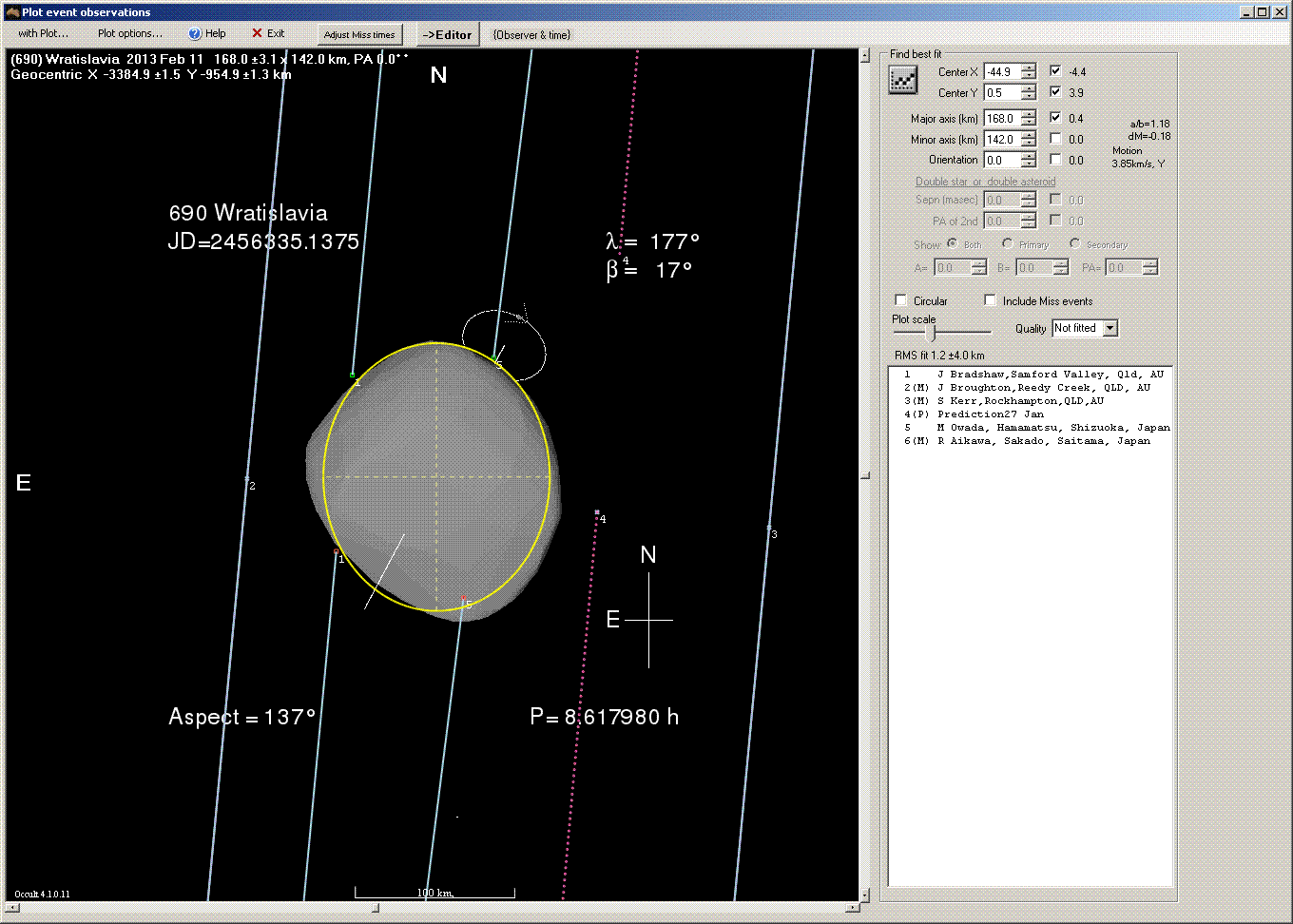This screenshot has height=924, width=1293.
Task: Click the Minor axis (km) field
Action: click(x=1002, y=139)
